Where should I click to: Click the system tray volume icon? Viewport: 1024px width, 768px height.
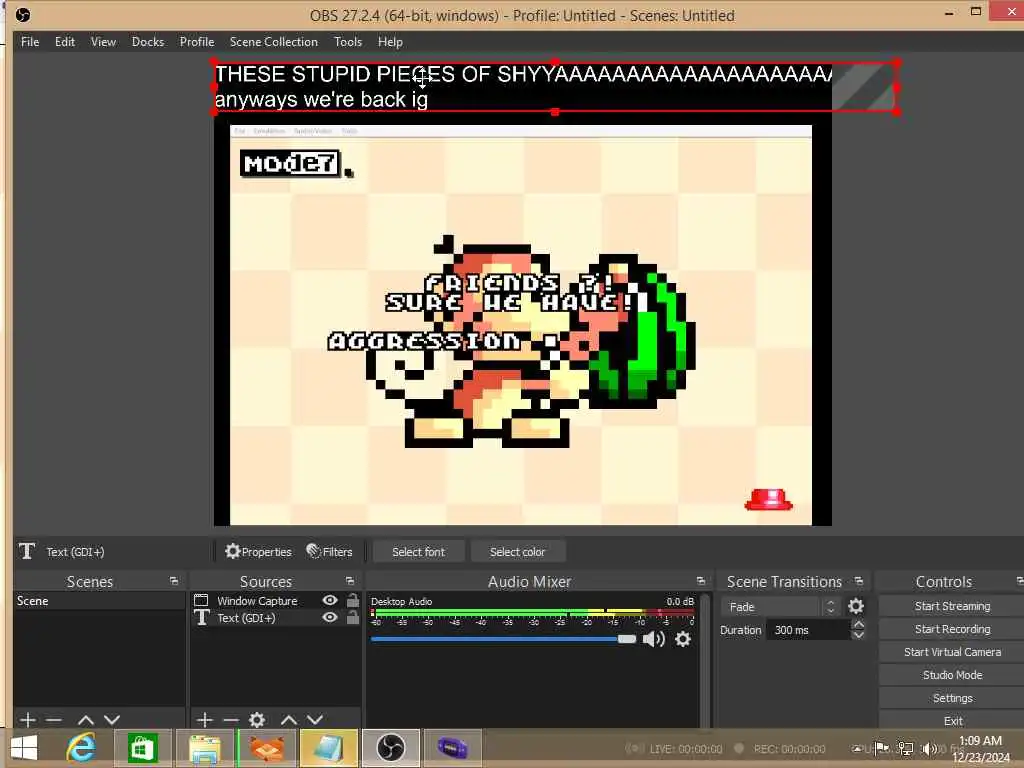click(929, 748)
